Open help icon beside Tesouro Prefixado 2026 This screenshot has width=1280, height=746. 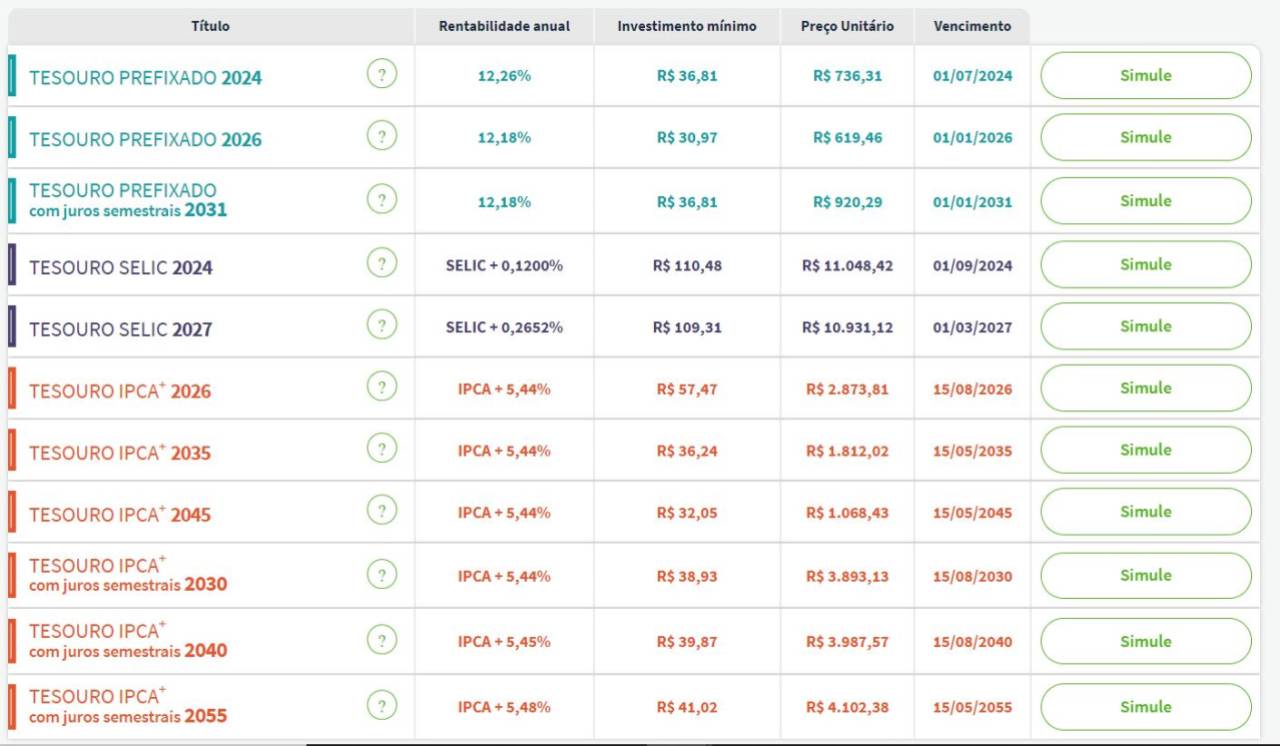tap(381, 136)
